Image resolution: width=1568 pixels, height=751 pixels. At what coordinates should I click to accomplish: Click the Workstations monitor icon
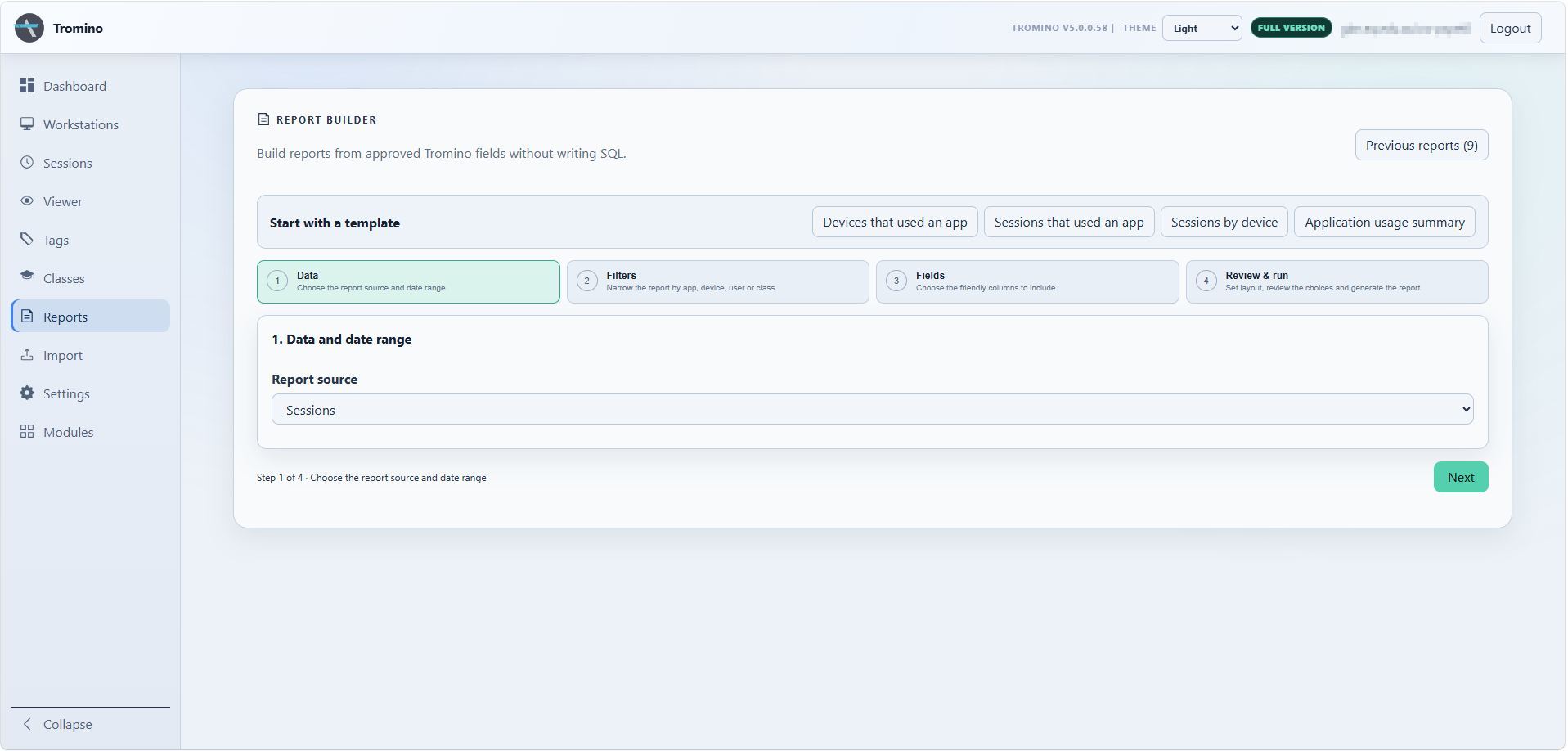[27, 124]
